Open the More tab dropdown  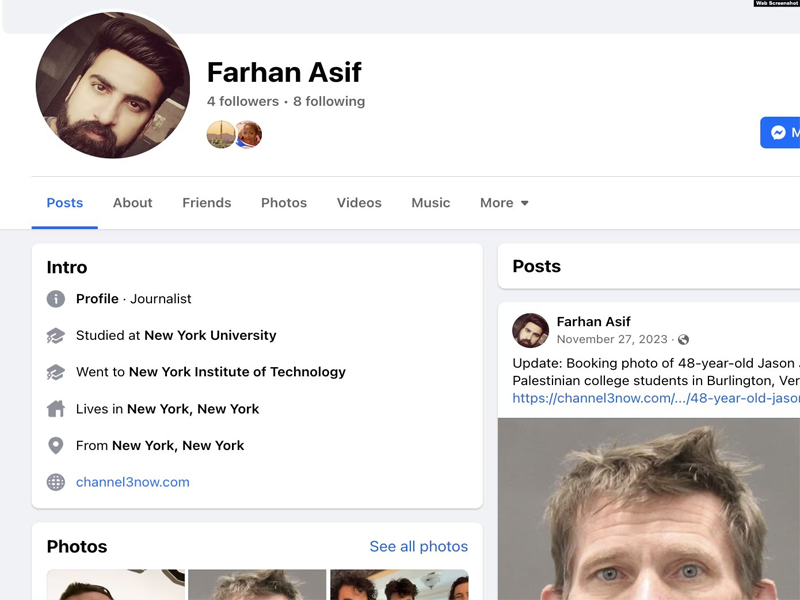(x=504, y=202)
